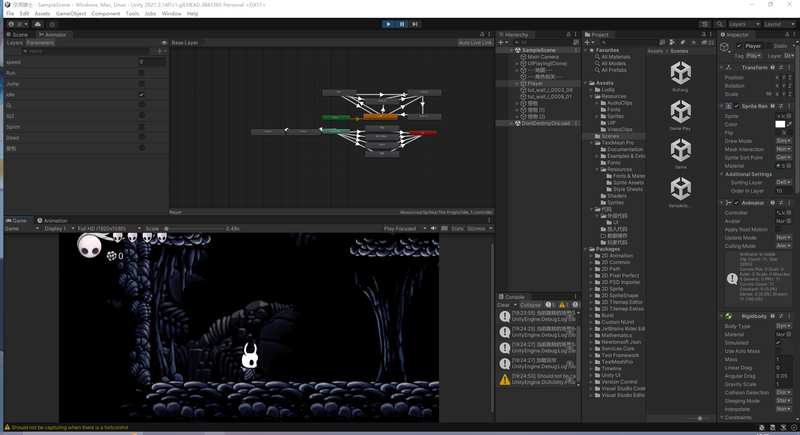Toggle Collapse in the Console
800x435 pixels.
click(x=530, y=305)
